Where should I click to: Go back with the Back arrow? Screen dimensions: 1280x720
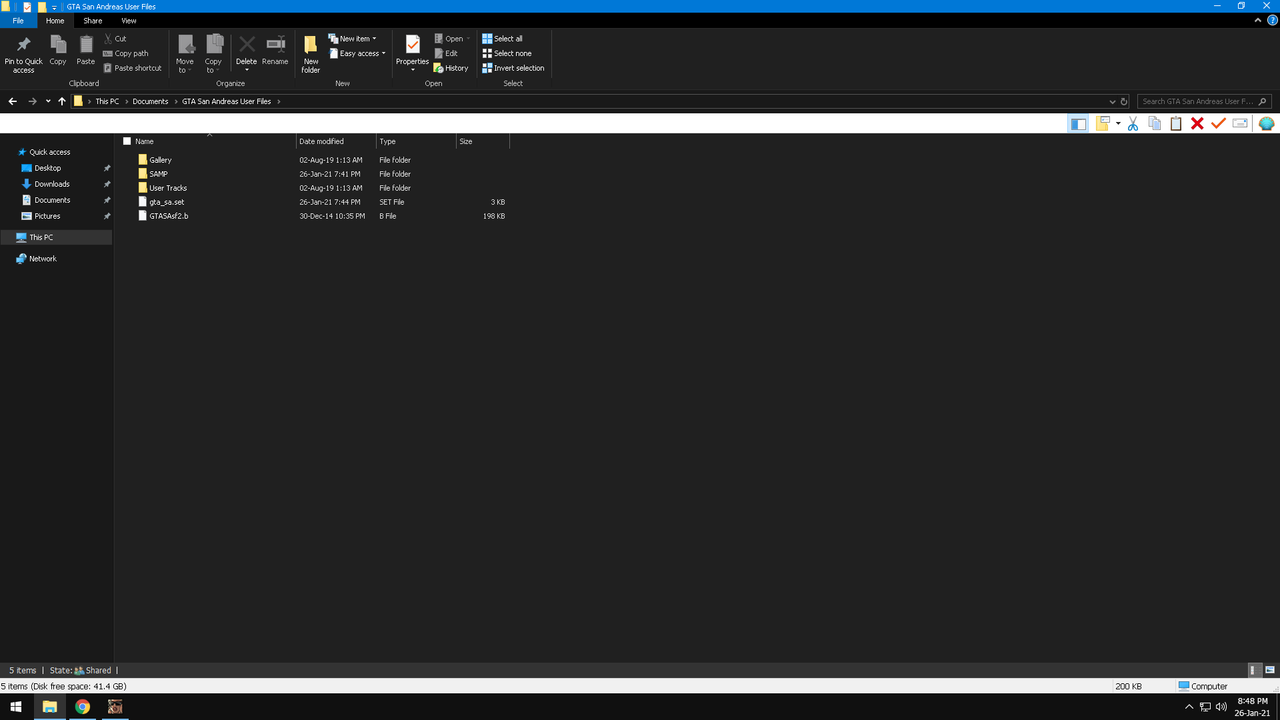point(13,101)
